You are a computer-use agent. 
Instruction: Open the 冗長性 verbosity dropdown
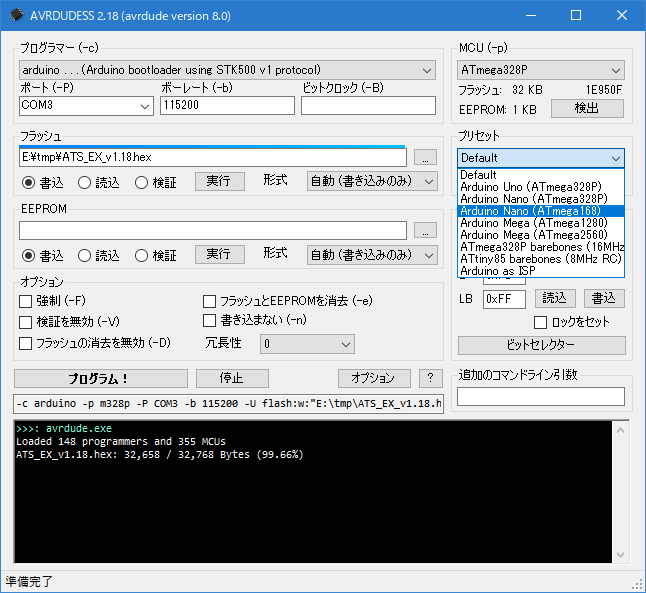click(307, 344)
